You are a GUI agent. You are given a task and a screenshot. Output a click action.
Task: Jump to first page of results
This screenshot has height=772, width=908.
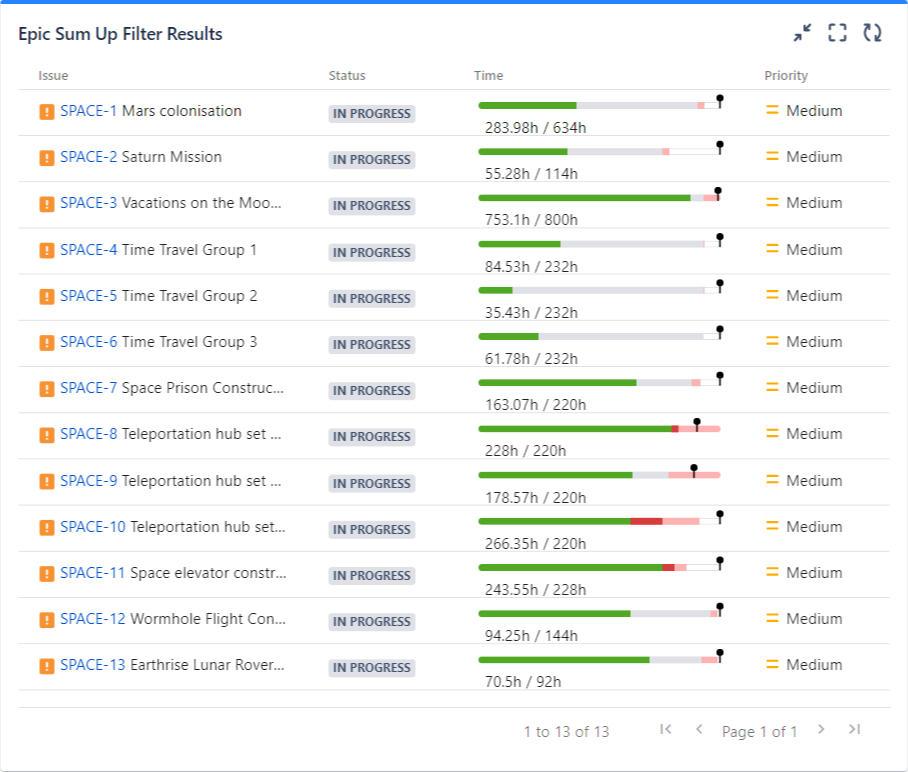(x=666, y=730)
